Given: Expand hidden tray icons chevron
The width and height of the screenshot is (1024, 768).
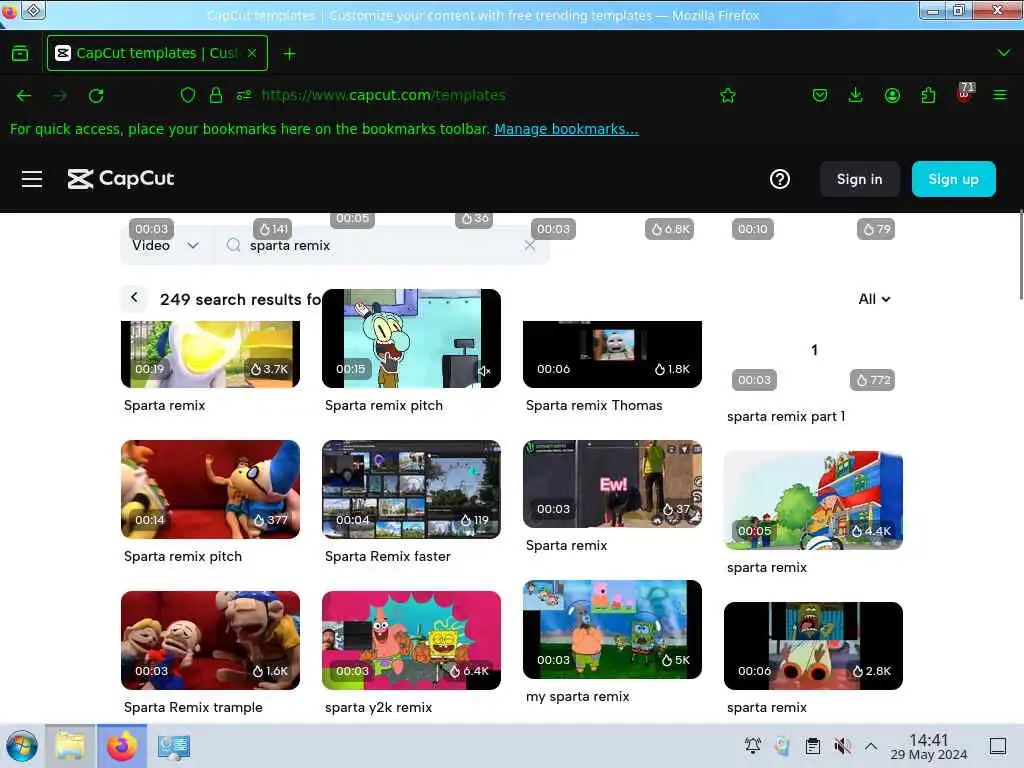Looking at the screenshot, I should [x=871, y=746].
